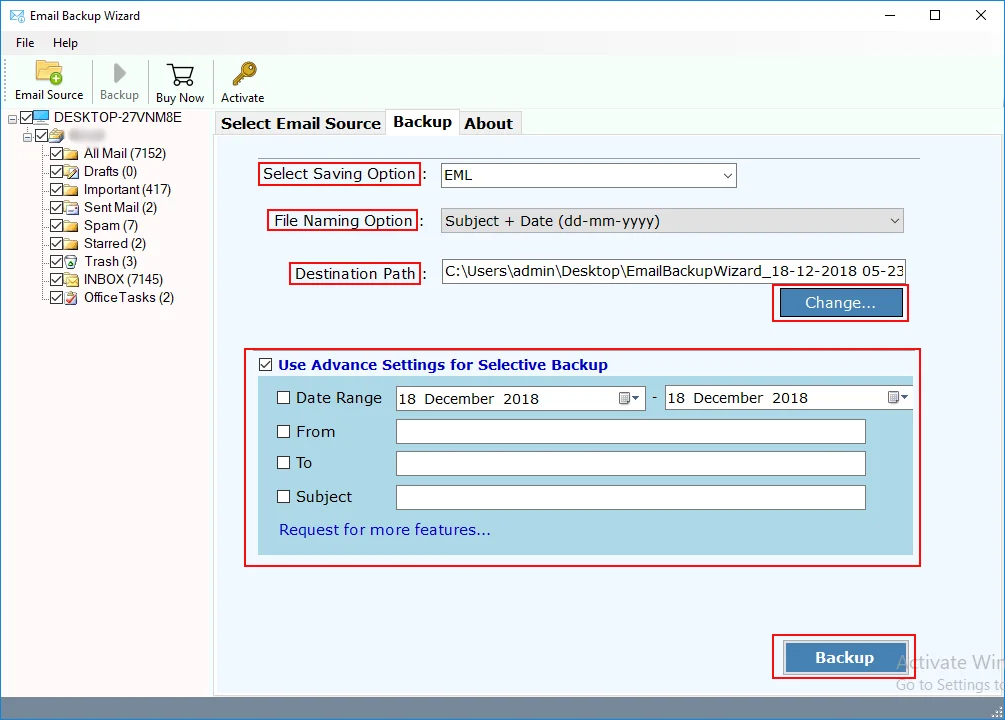Viewport: 1005px width, 720px height.
Task: Click the Activate key icon
Action: (x=243, y=75)
